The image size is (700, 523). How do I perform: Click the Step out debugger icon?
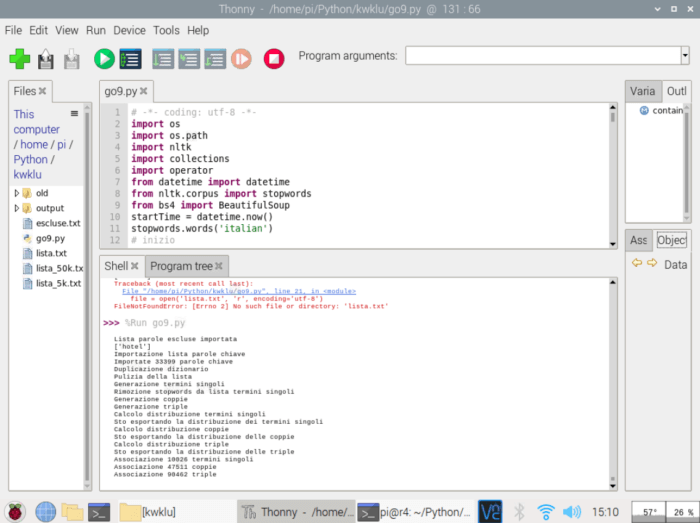point(214,59)
